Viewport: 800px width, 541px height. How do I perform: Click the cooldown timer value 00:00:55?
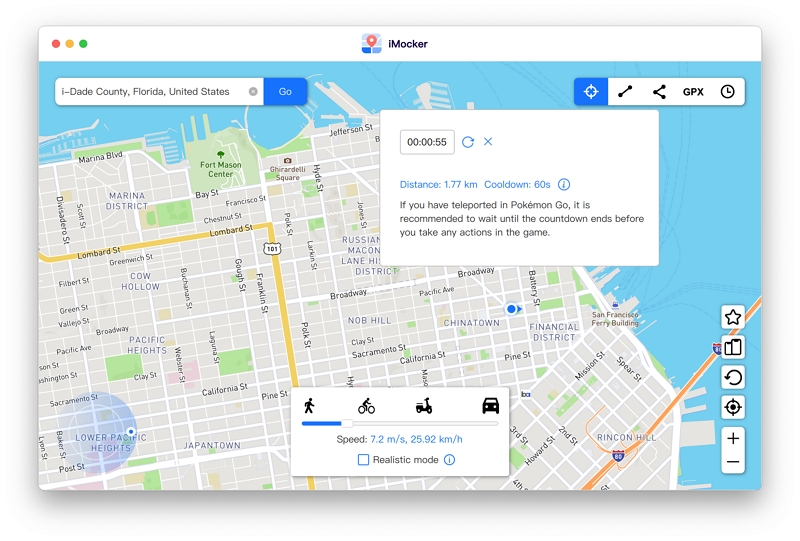click(x=427, y=142)
